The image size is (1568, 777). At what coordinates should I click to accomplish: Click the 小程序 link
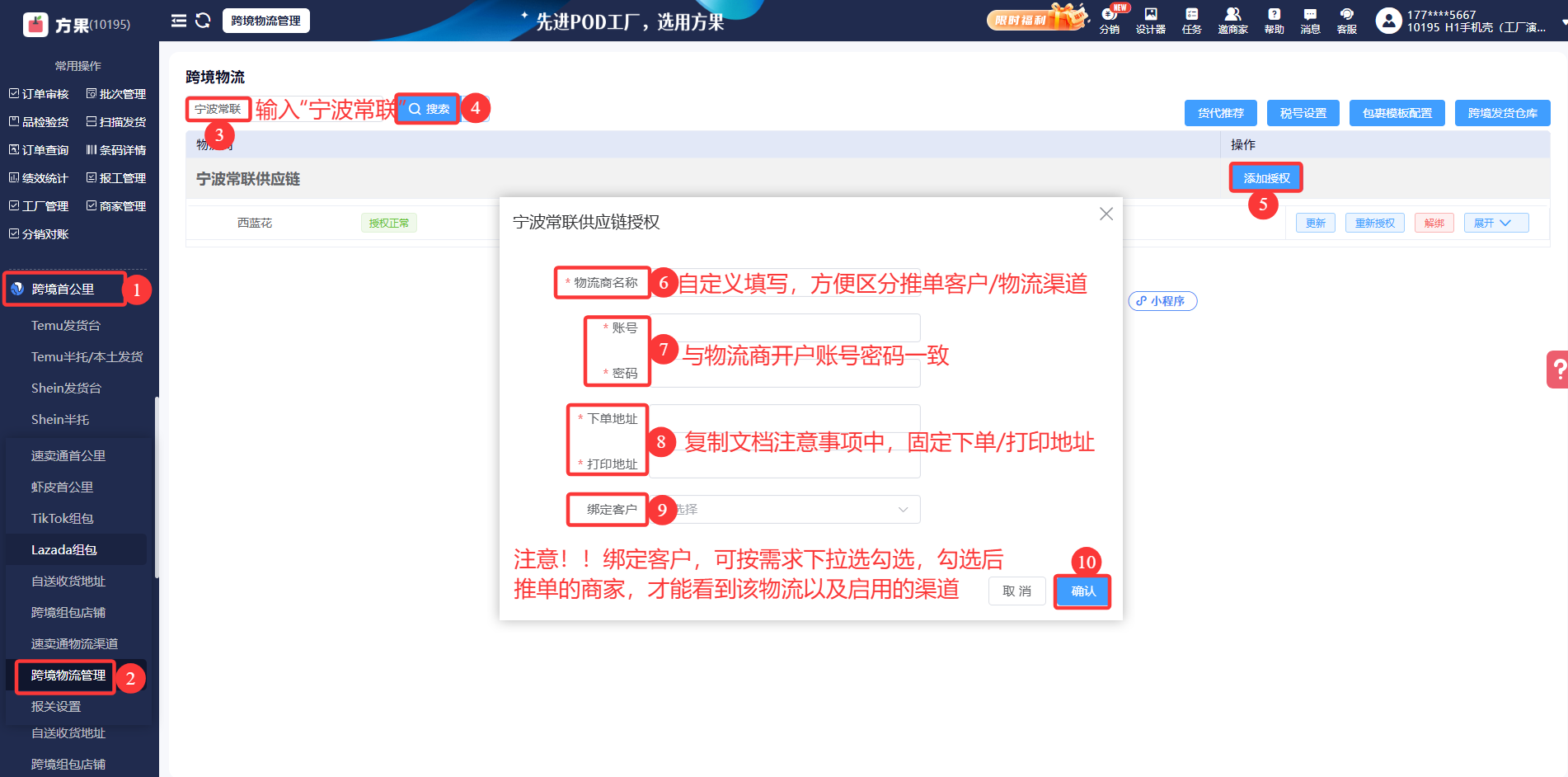[x=1162, y=301]
